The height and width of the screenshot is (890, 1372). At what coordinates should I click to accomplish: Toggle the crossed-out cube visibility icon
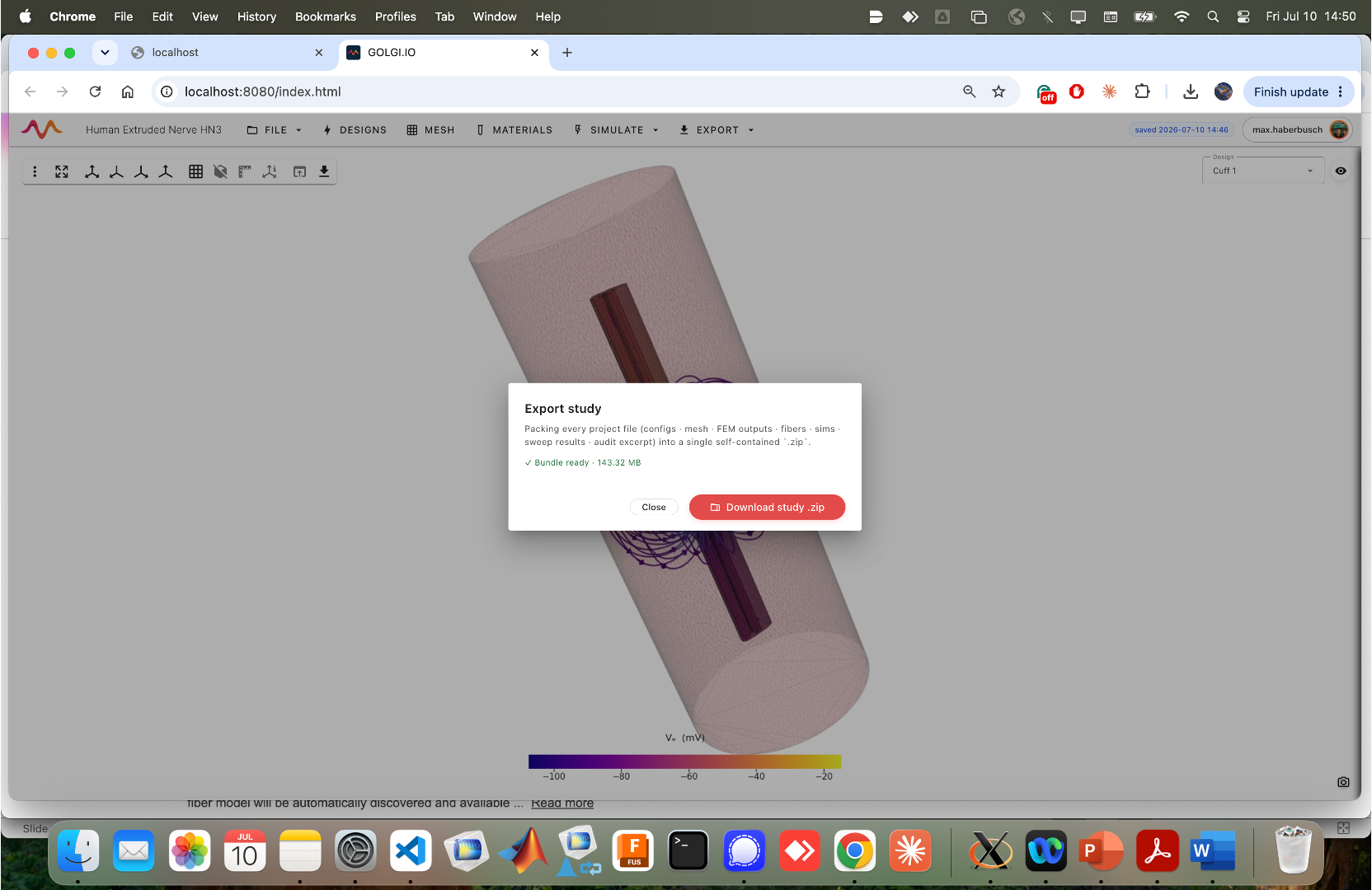point(220,171)
